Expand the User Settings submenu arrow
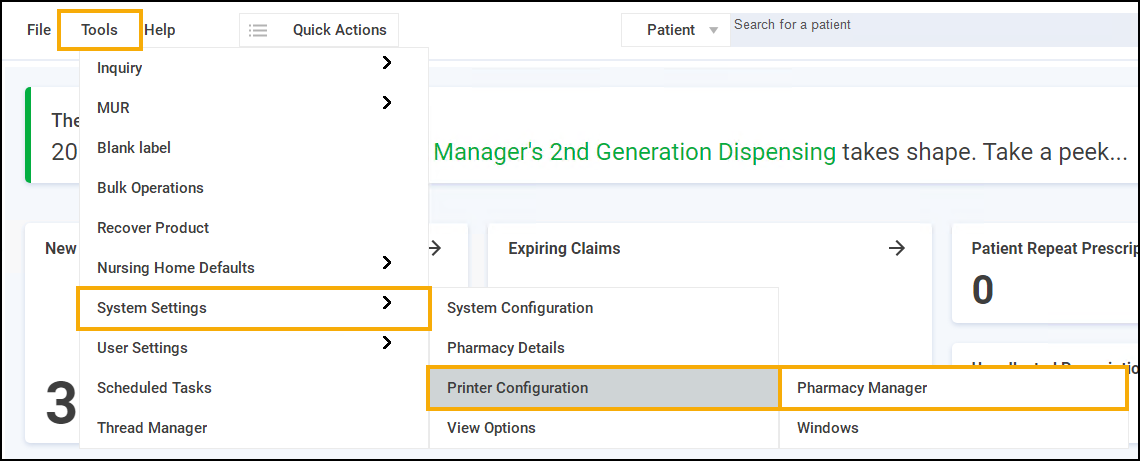Viewport: 1140px width, 461px height. [x=387, y=343]
